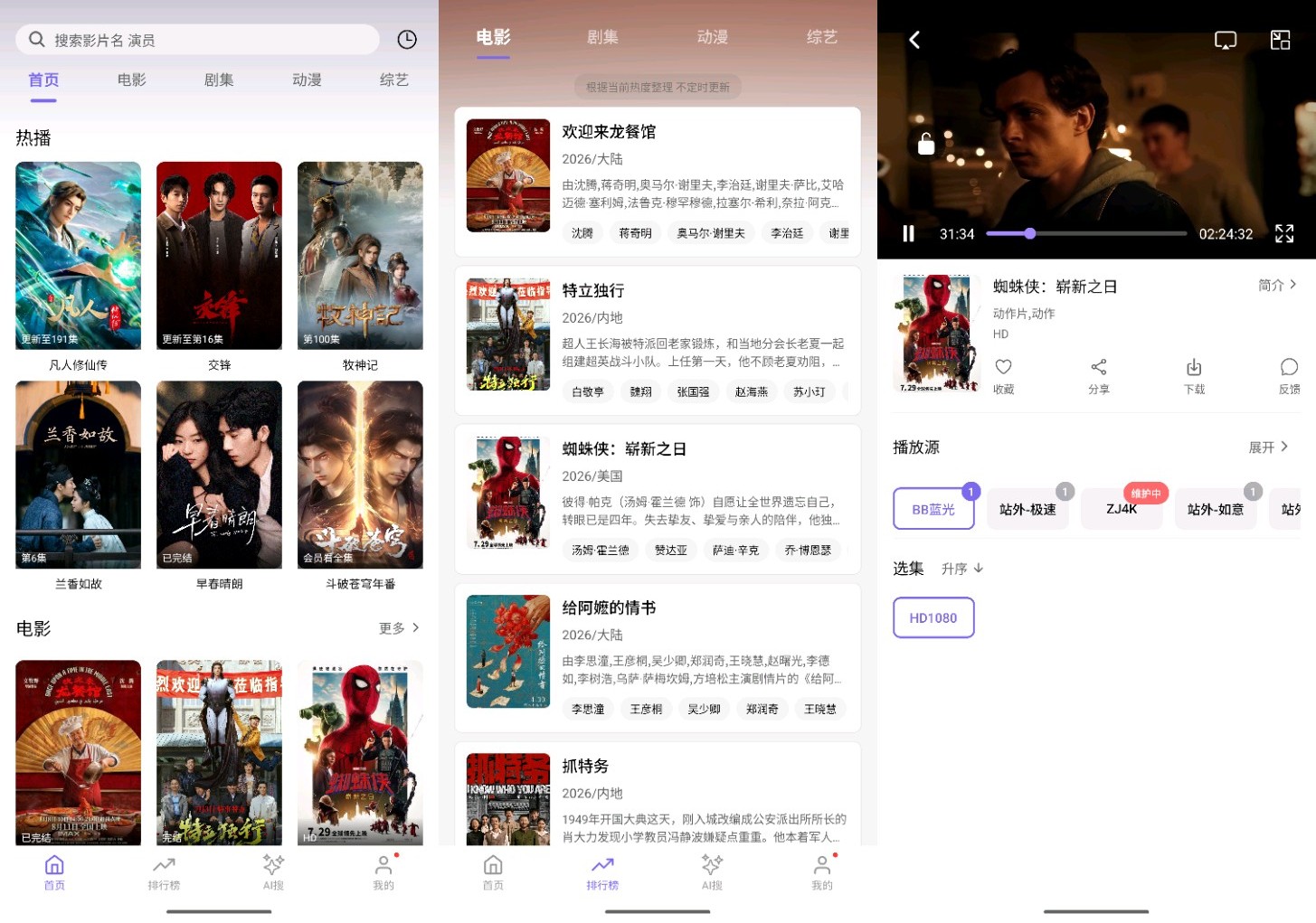Expand playback sources with 展开
Screen dimensions: 1316x923
click(x=1268, y=447)
